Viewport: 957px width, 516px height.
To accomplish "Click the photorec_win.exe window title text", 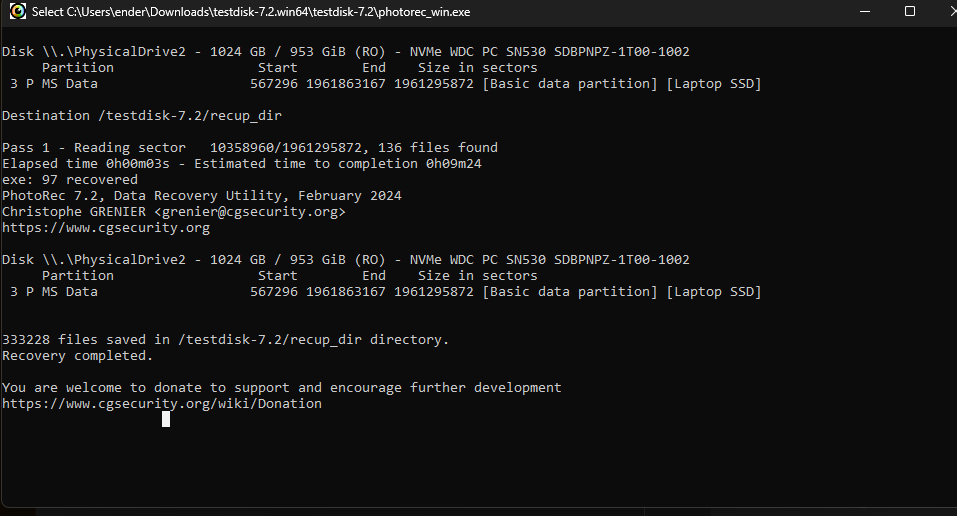I will pyautogui.click(x=251, y=12).
